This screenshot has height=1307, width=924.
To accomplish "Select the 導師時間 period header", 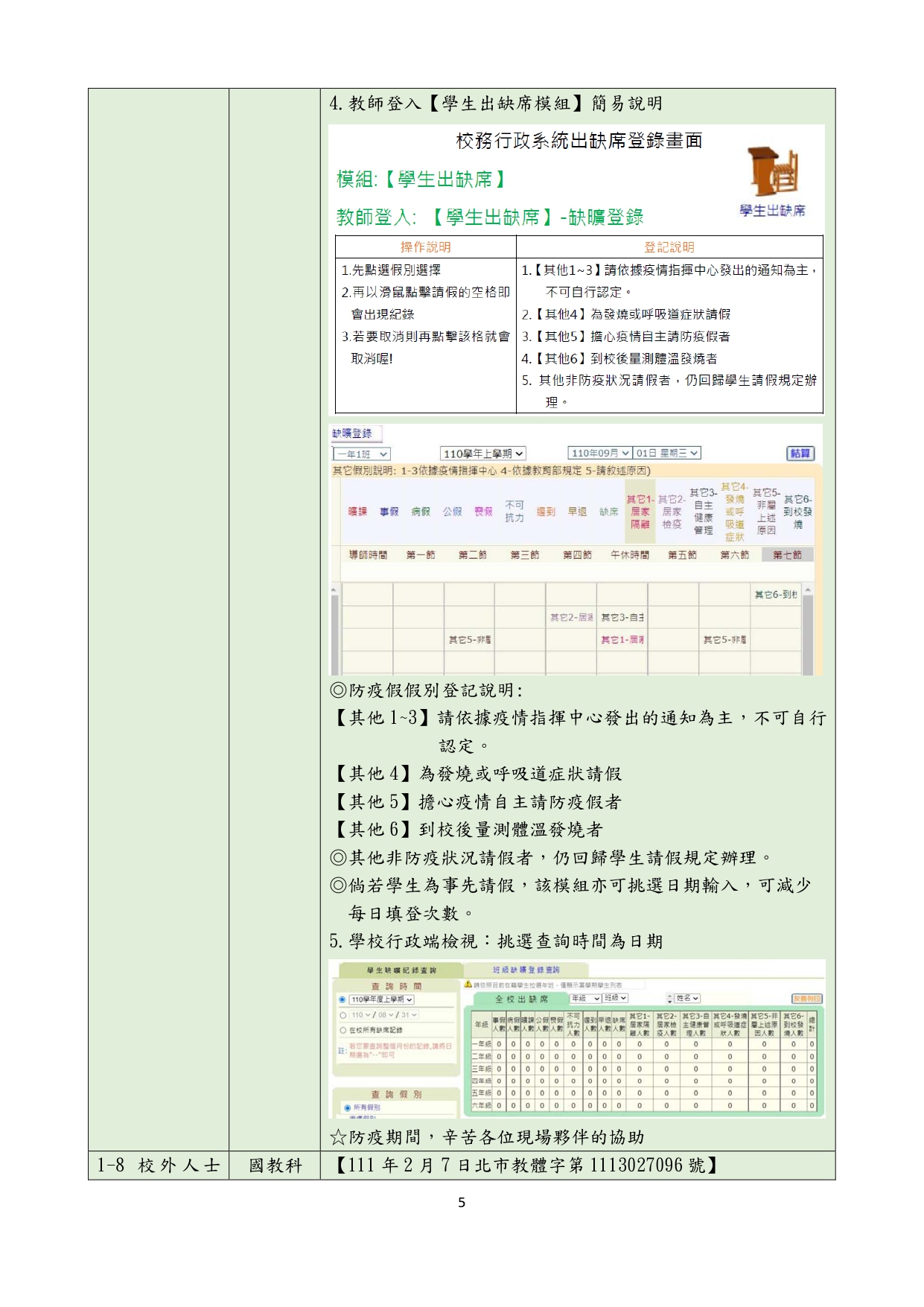I will point(368,555).
